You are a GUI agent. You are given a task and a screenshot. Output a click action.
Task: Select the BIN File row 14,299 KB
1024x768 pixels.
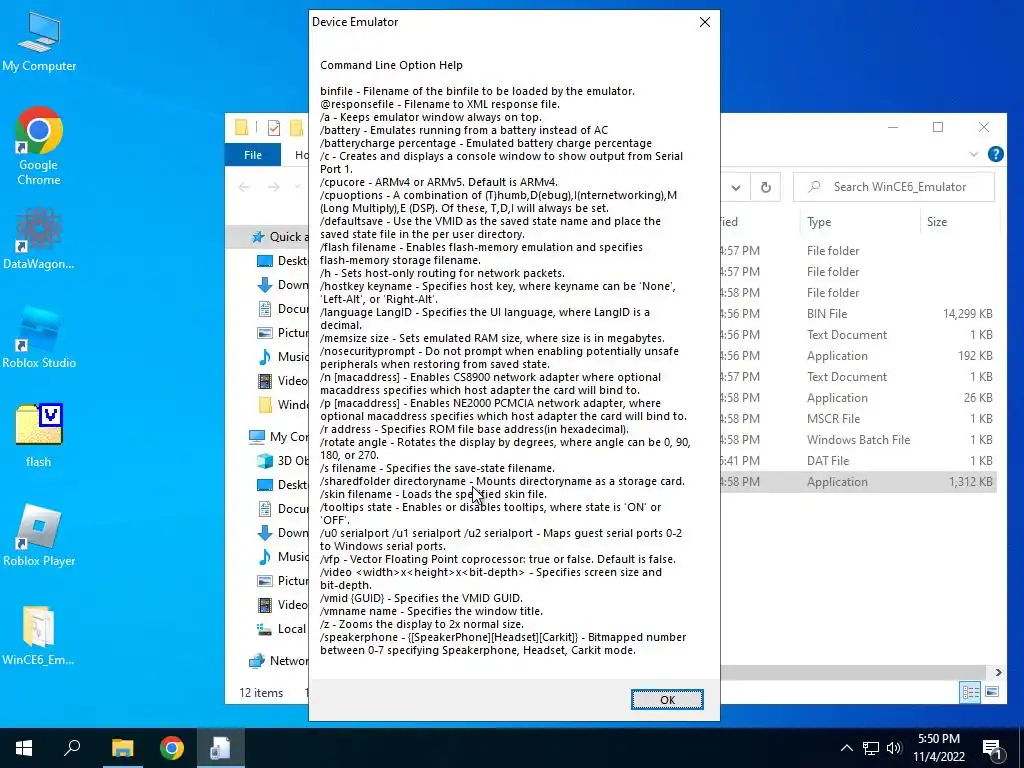(858, 313)
